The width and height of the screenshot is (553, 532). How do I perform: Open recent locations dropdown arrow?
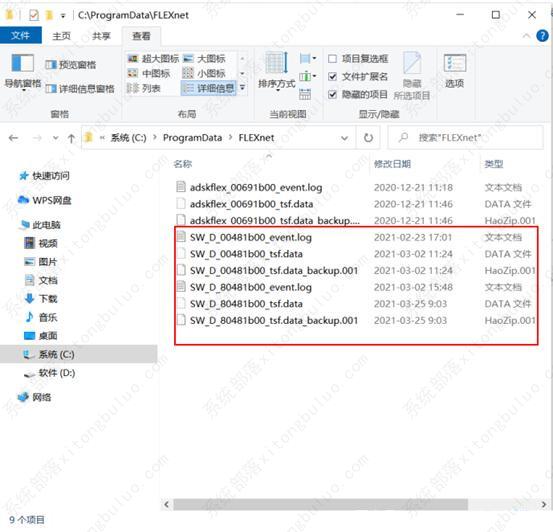click(x=56, y=138)
